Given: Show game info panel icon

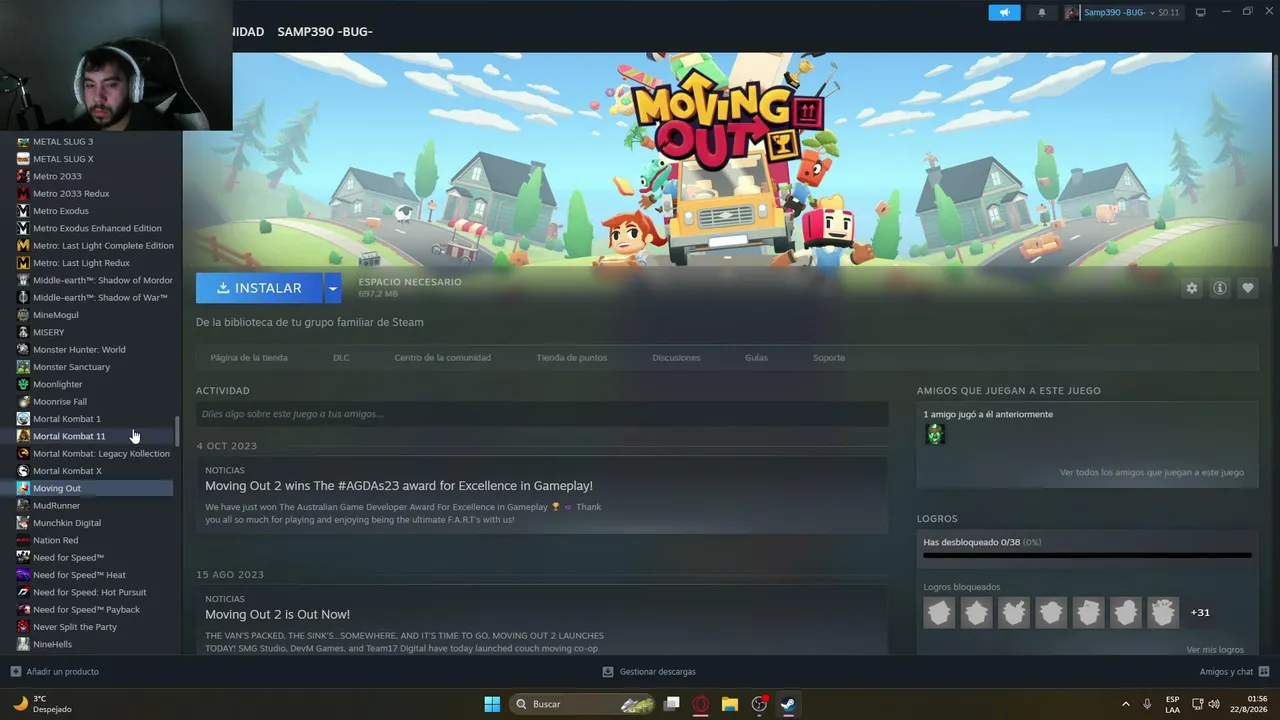Looking at the screenshot, I should click(x=1219, y=288).
